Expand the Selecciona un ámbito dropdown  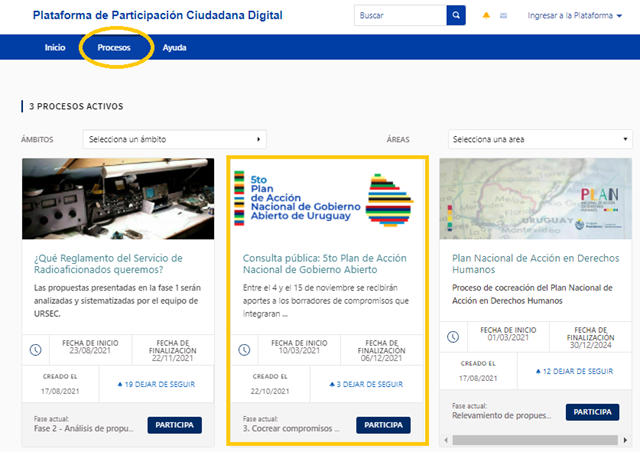pos(175,139)
